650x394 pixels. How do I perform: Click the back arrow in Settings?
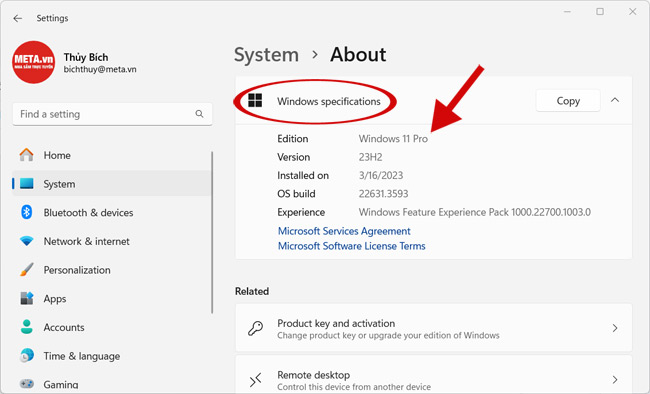[17, 18]
